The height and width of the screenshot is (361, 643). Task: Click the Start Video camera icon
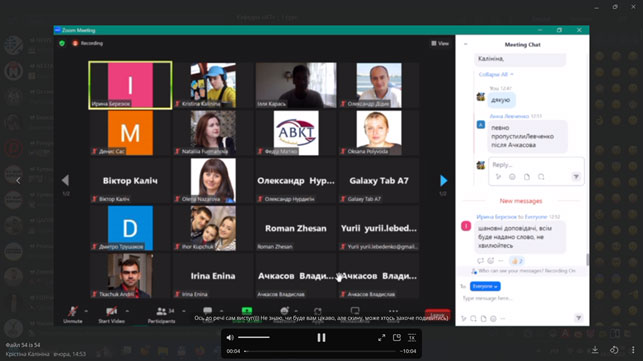coord(111,311)
